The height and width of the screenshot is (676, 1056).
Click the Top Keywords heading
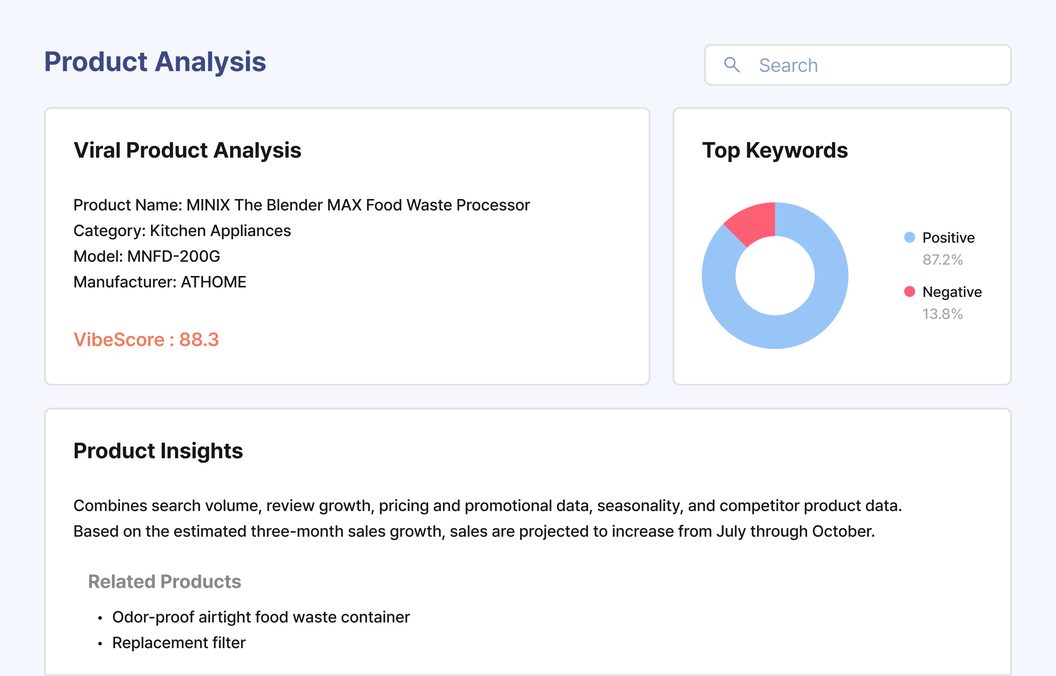click(774, 150)
